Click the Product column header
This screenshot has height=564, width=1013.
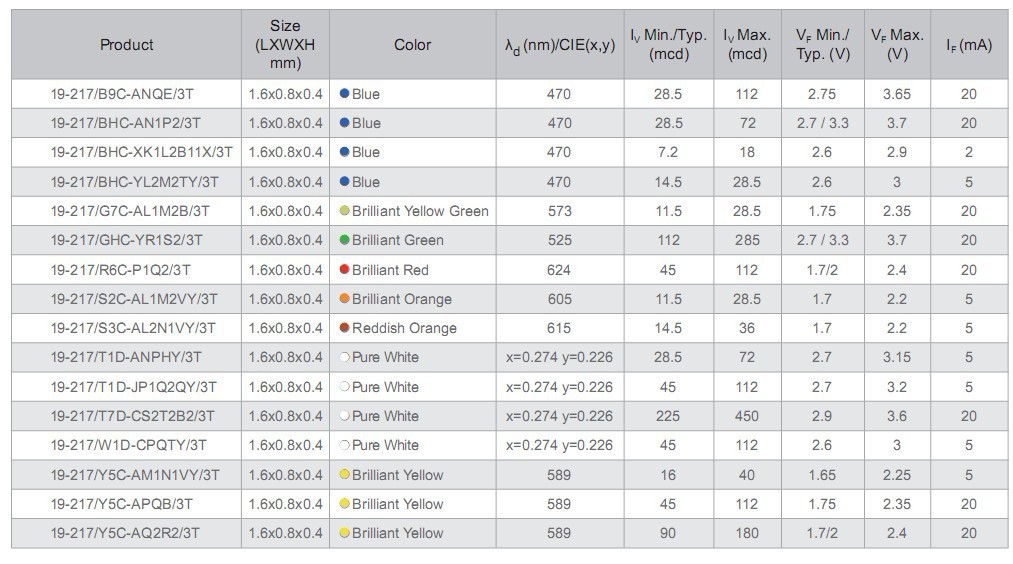[x=127, y=45]
